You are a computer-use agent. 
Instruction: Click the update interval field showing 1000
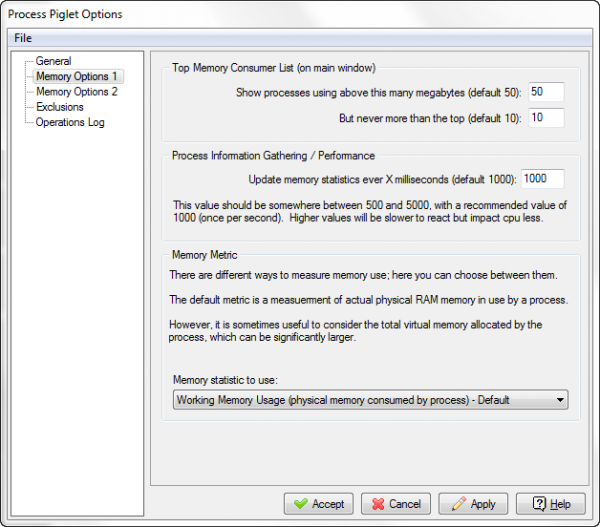(543, 179)
